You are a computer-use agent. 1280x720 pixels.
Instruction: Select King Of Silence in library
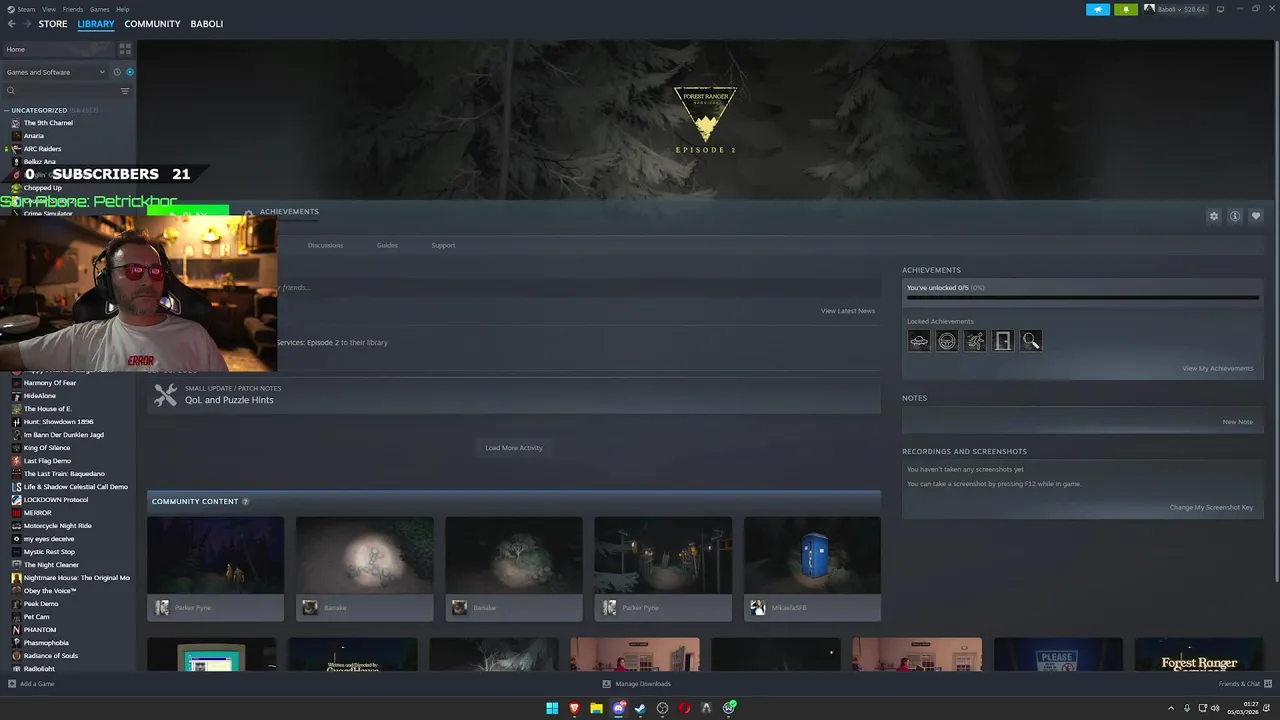[47, 448]
